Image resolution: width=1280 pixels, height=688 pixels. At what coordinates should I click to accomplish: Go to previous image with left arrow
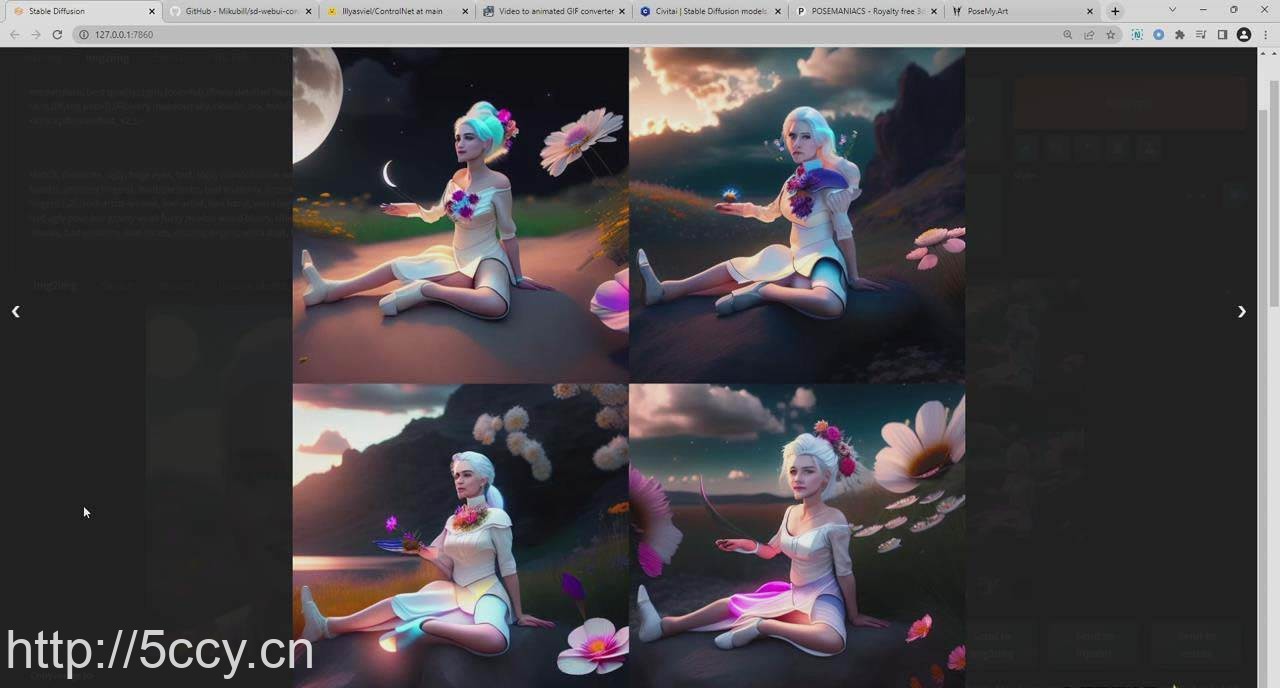[16, 312]
